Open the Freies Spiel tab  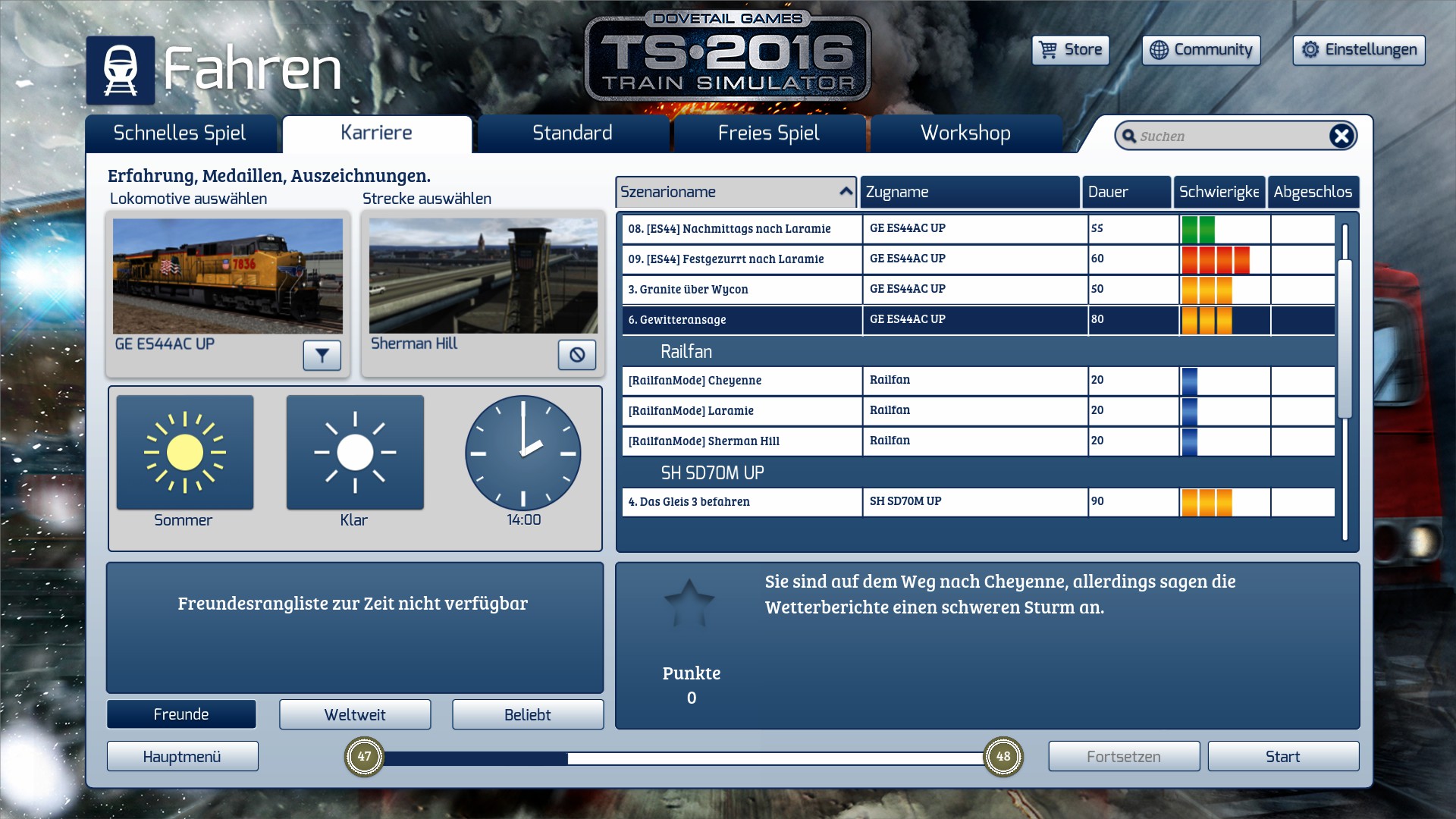pos(768,133)
